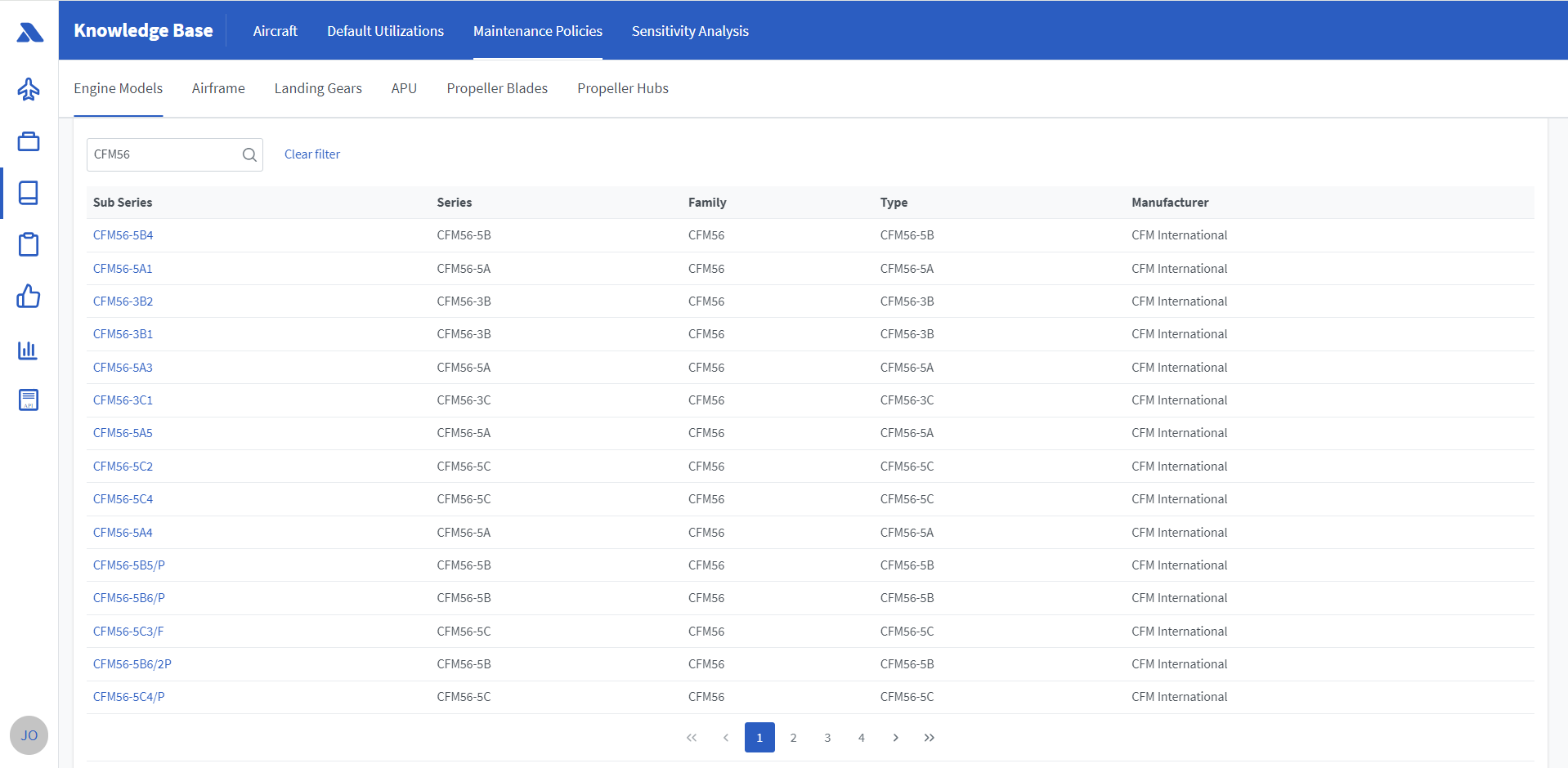Viewport: 1568px width, 768px height.
Task: Click the app logo icon in sidebar
Action: (x=29, y=33)
